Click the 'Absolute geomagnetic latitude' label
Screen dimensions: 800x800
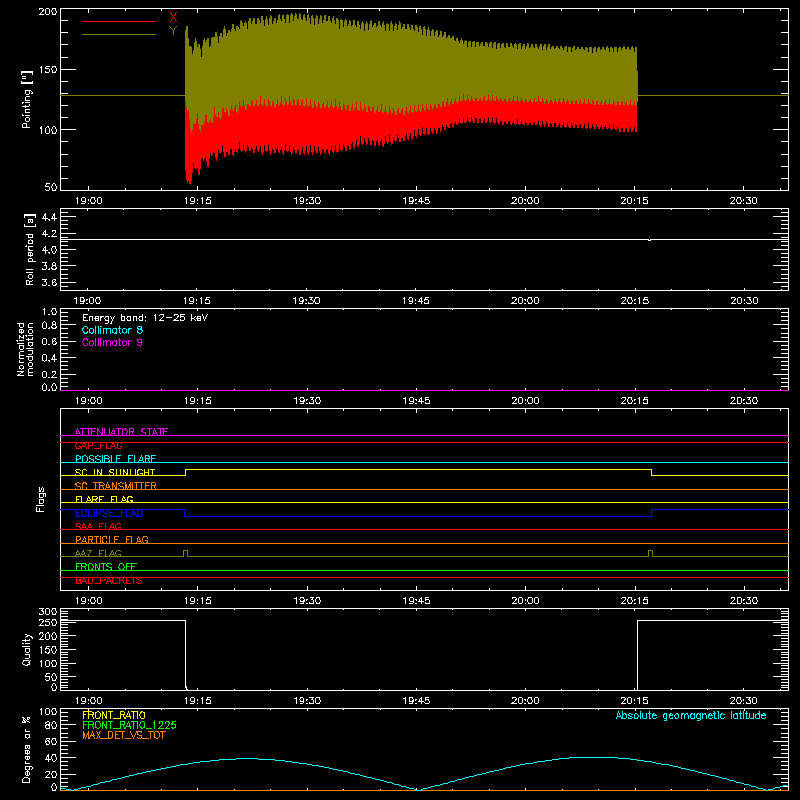[691, 716]
